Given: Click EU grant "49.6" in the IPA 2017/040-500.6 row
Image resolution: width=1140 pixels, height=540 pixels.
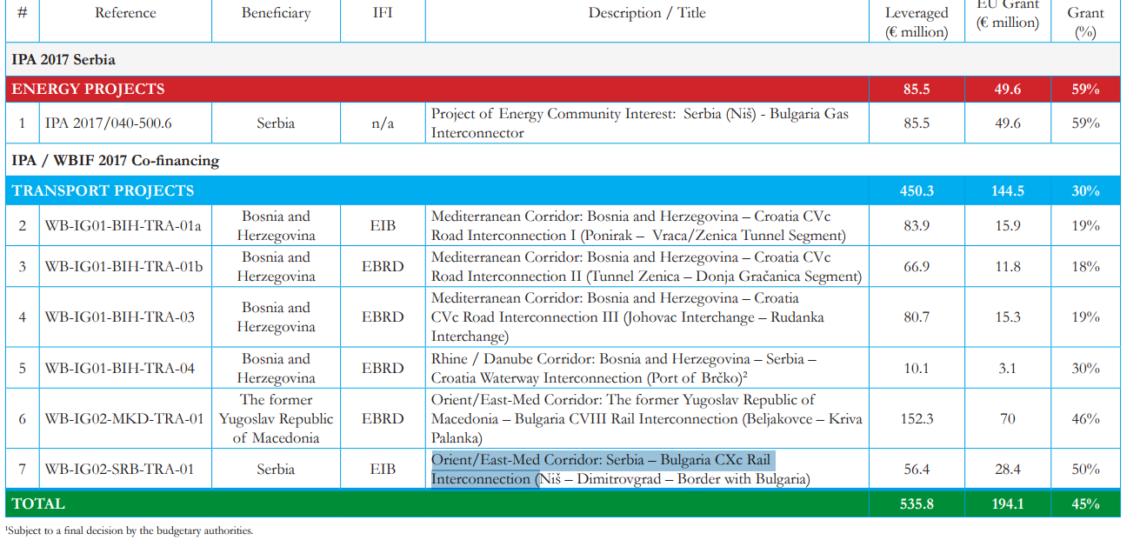Looking at the screenshot, I should click(x=1008, y=124).
